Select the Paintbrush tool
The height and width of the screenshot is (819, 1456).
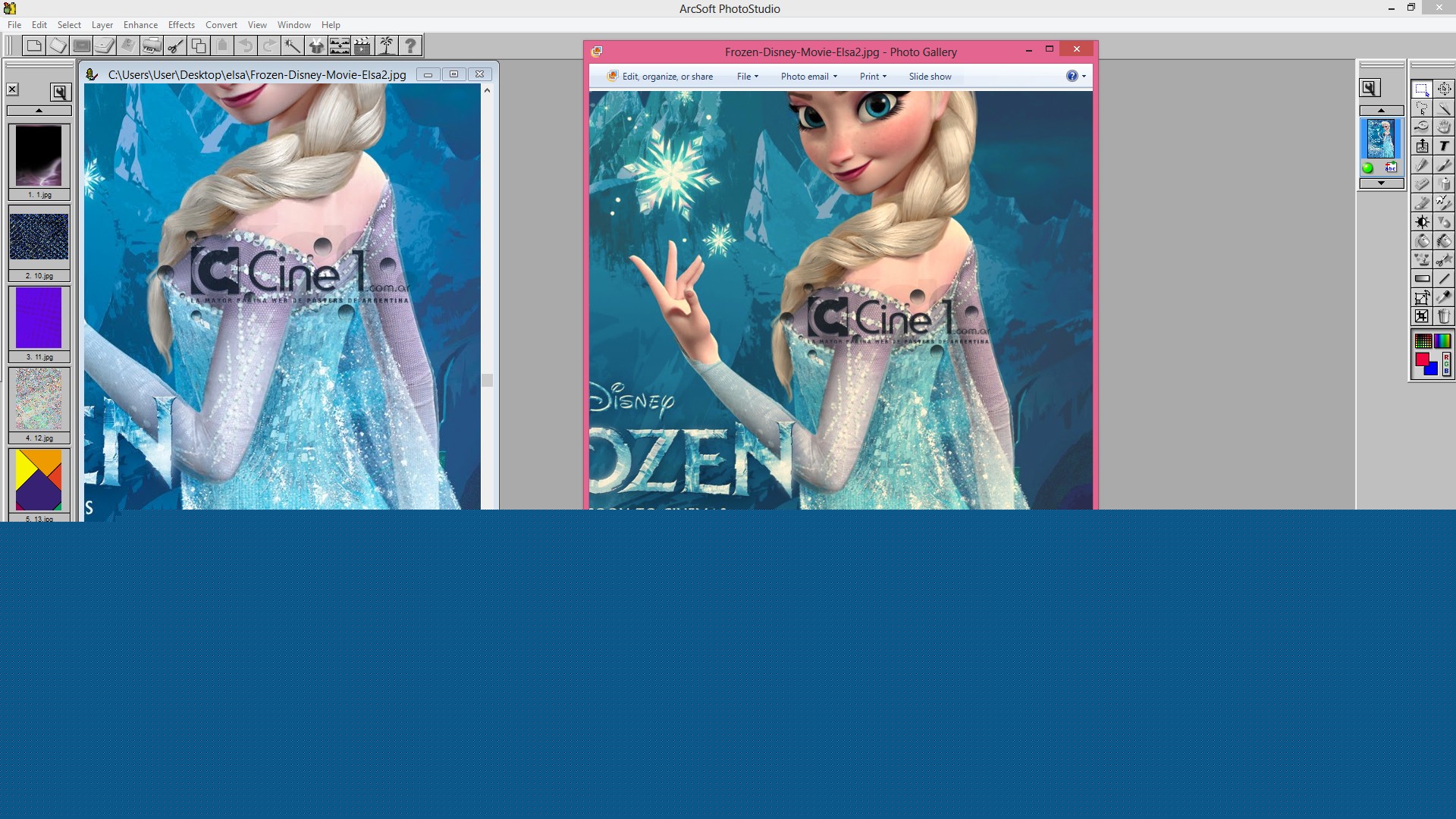click(x=1444, y=165)
